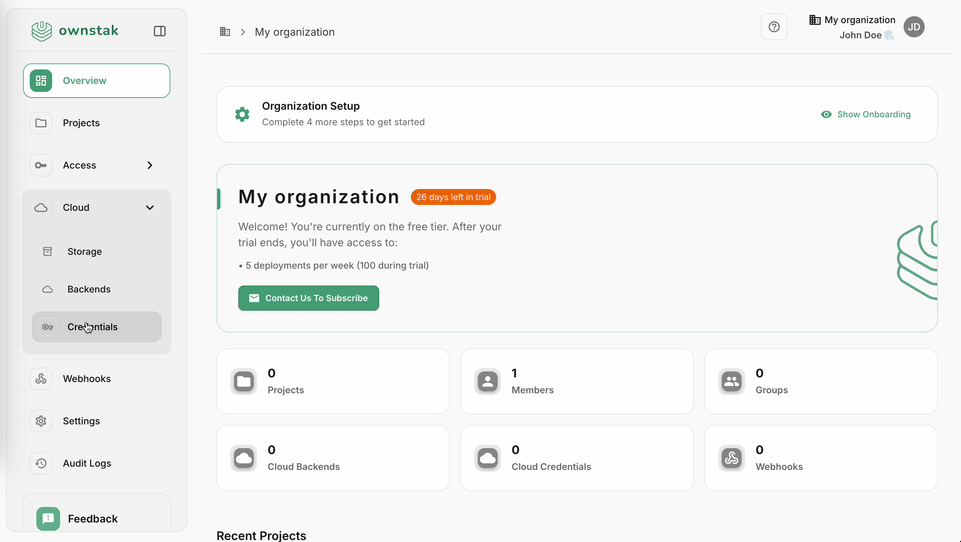This screenshot has width=961, height=542.
Task: Select Storage under Cloud
Action: pos(84,252)
